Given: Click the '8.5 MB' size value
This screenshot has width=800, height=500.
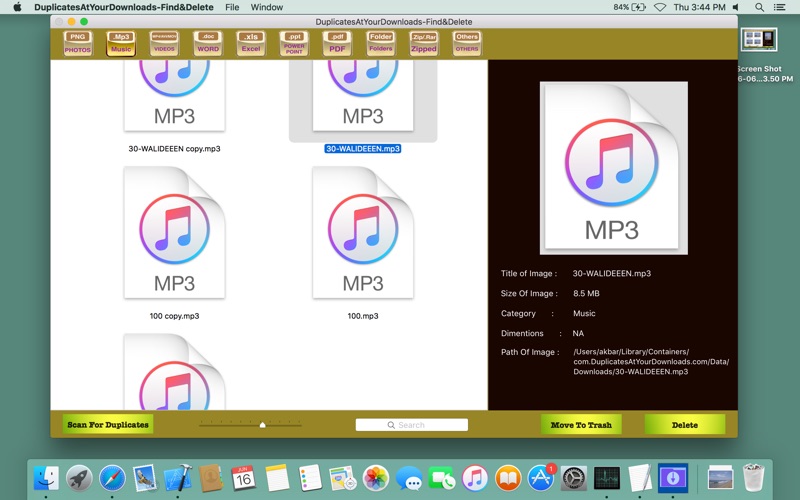Looking at the screenshot, I should (x=586, y=293).
